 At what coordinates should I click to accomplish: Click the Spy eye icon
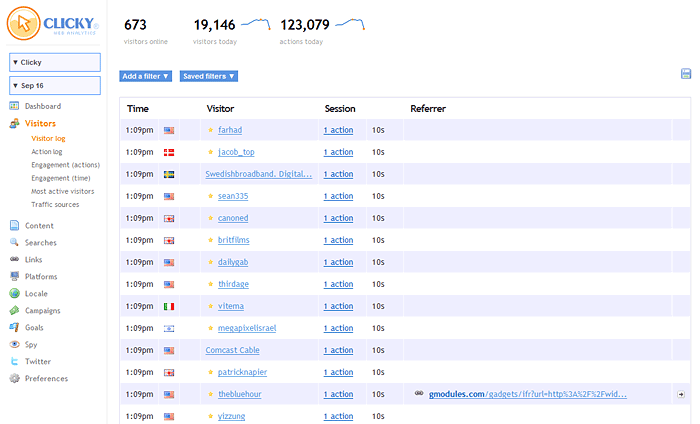14,344
